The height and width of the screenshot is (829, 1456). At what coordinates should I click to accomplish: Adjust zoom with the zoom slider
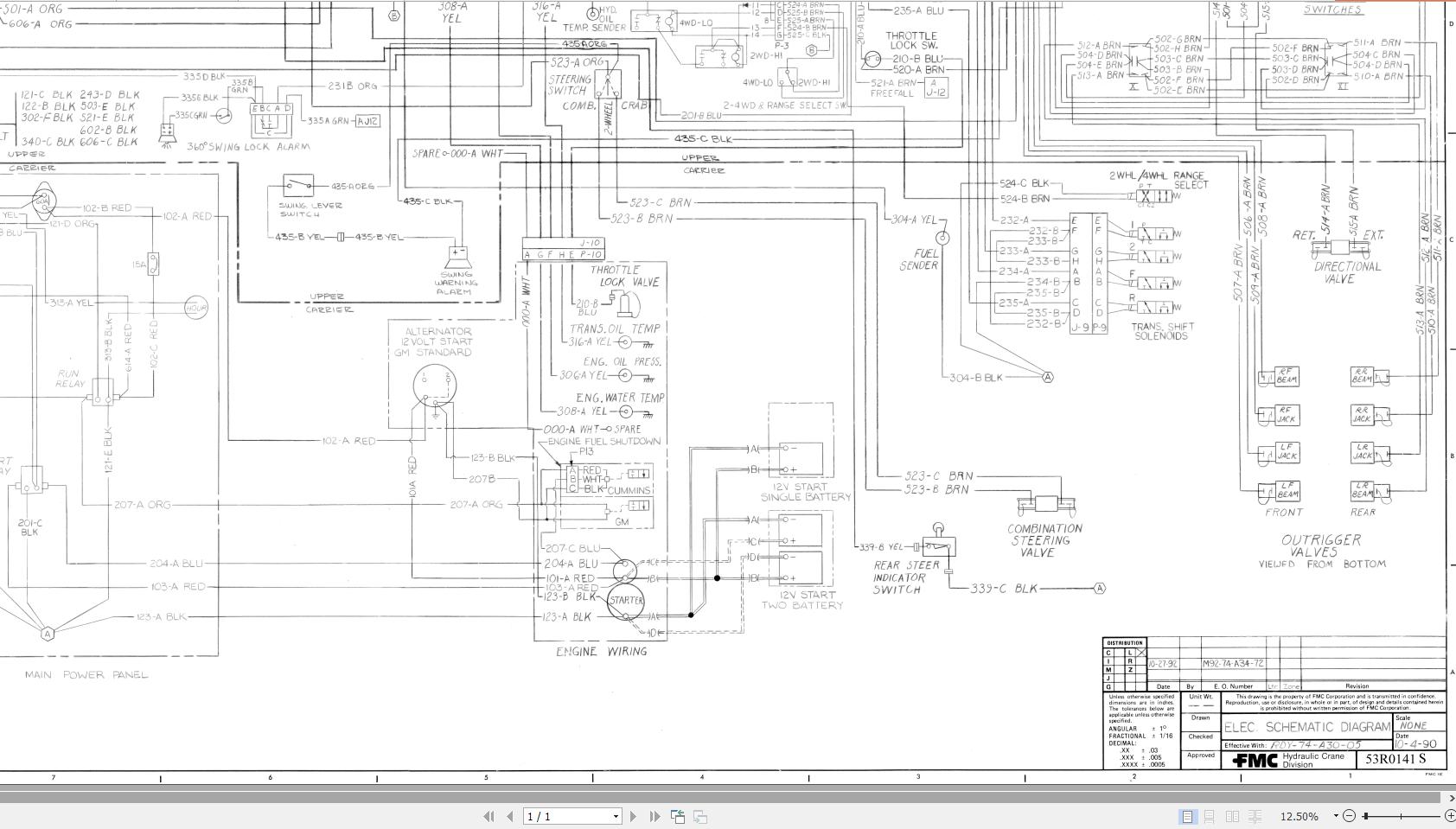[1401, 816]
